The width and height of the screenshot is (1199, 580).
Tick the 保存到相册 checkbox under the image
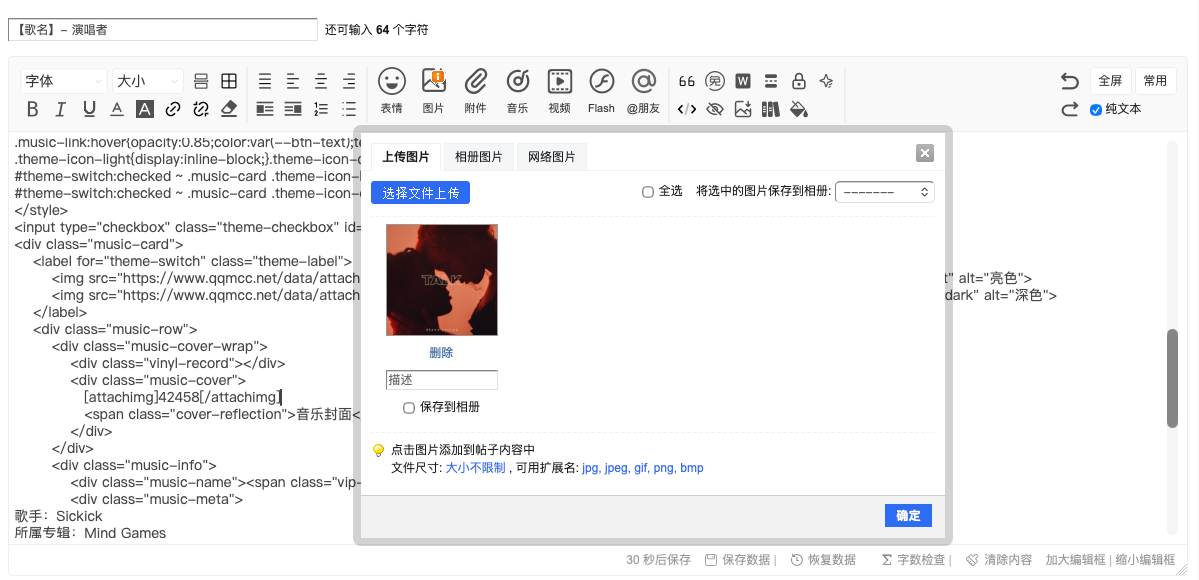(409, 408)
